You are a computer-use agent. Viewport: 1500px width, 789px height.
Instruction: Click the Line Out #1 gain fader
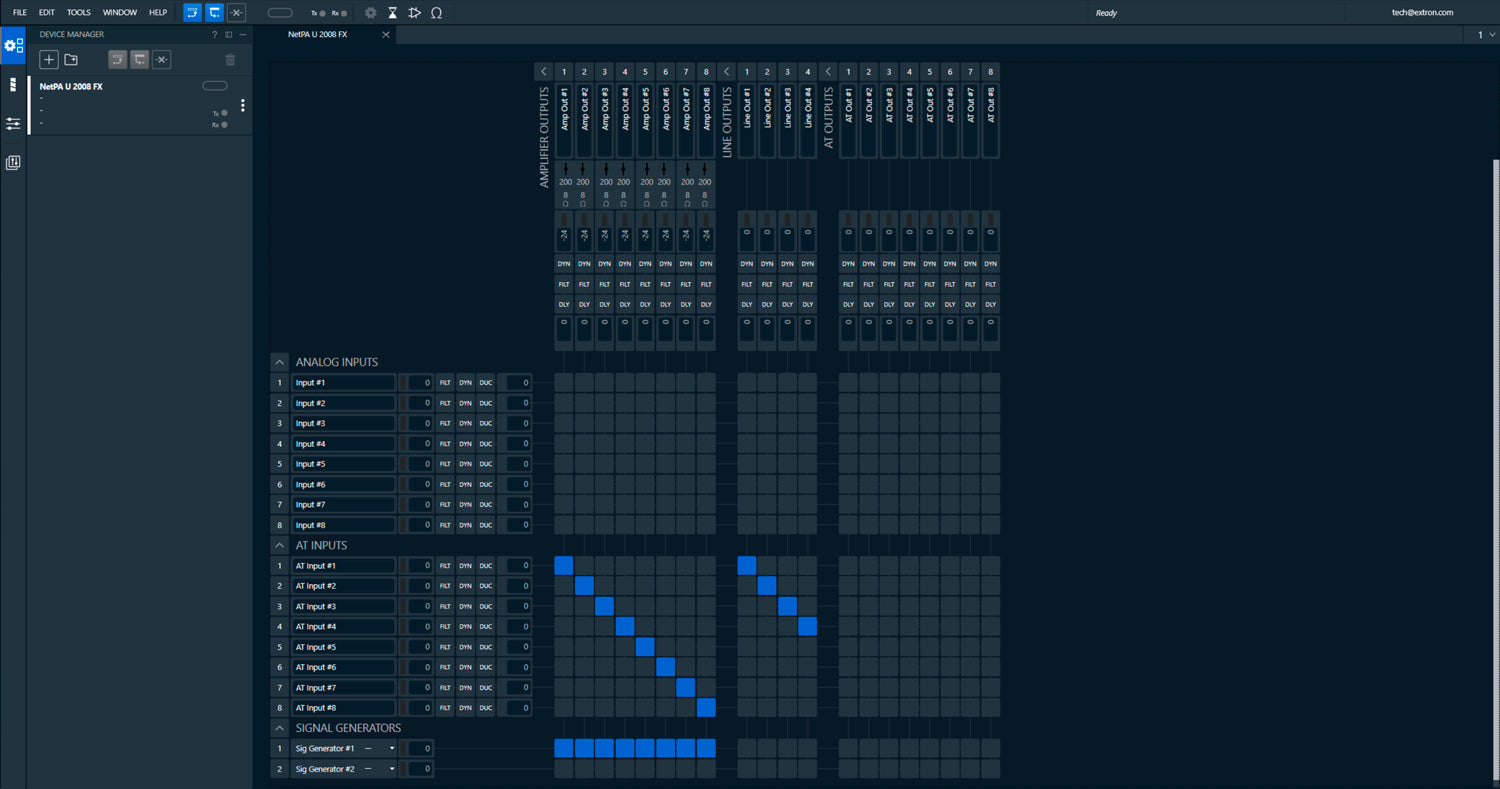coord(747,231)
